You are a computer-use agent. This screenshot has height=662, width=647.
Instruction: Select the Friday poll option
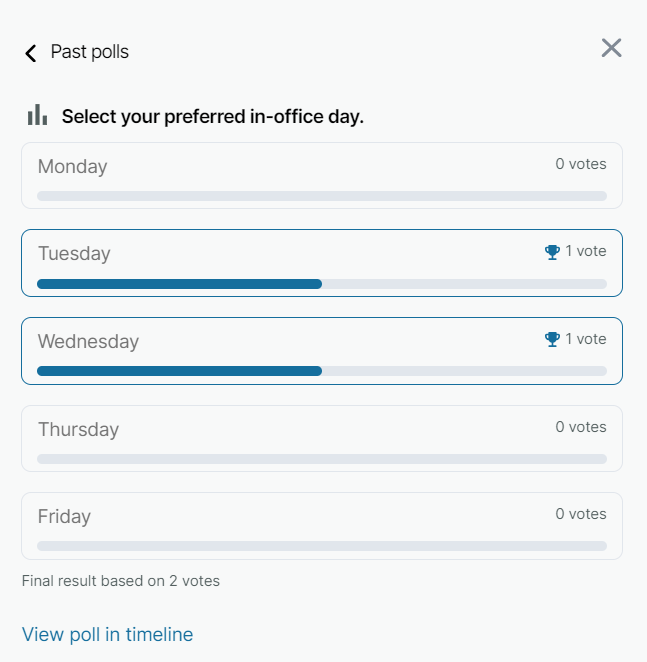[64, 517]
